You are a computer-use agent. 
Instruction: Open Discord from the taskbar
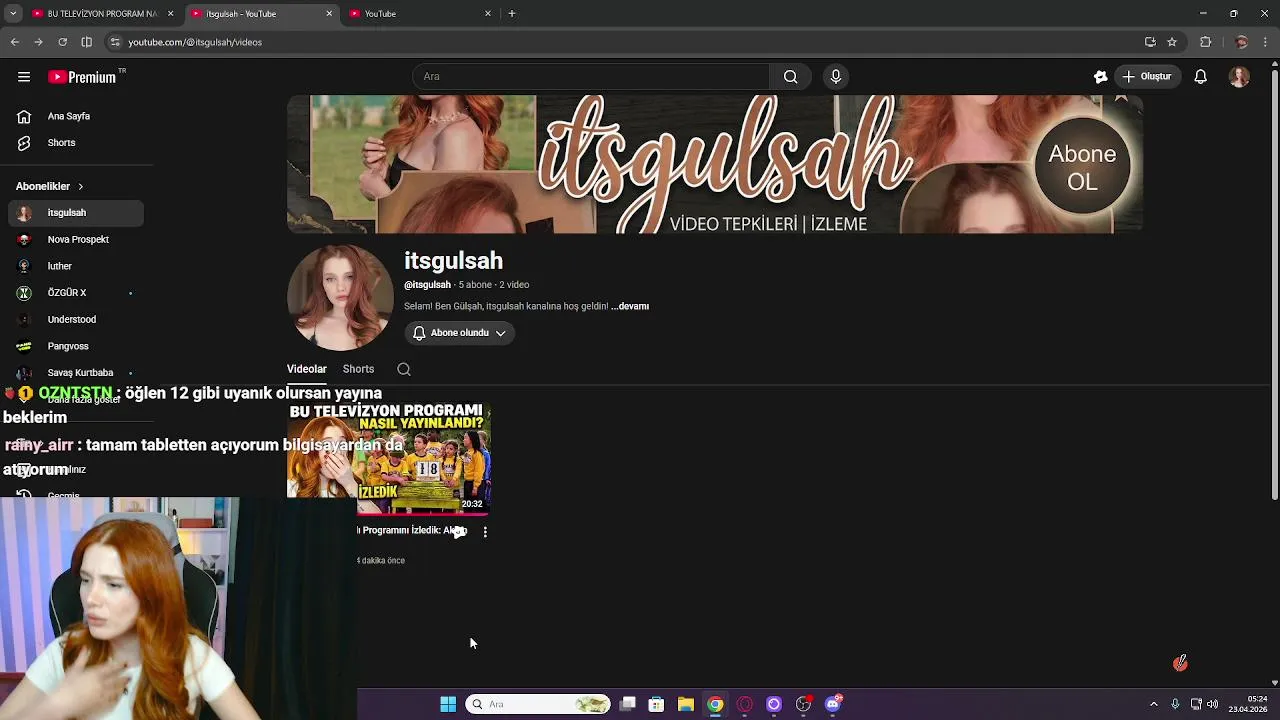pyautogui.click(x=833, y=704)
